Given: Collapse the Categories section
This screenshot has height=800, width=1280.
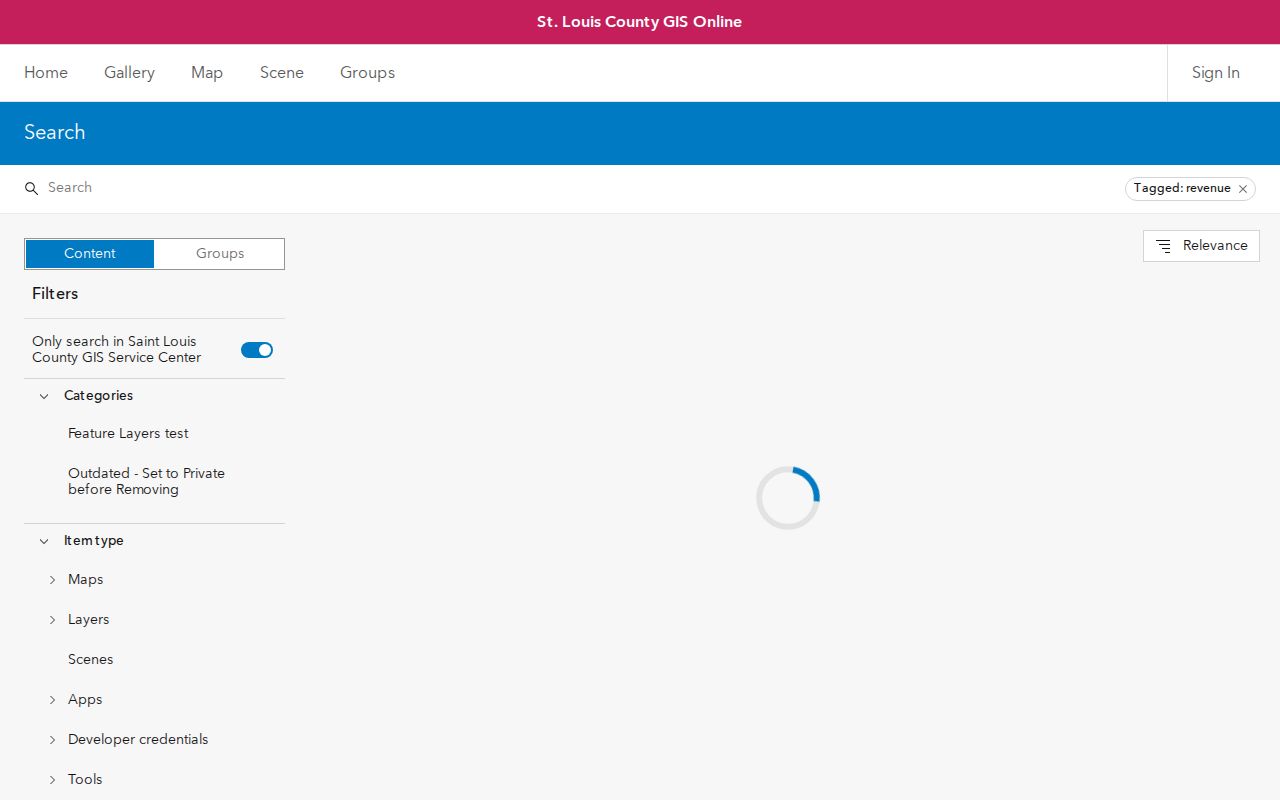Looking at the screenshot, I should click(x=44, y=396).
